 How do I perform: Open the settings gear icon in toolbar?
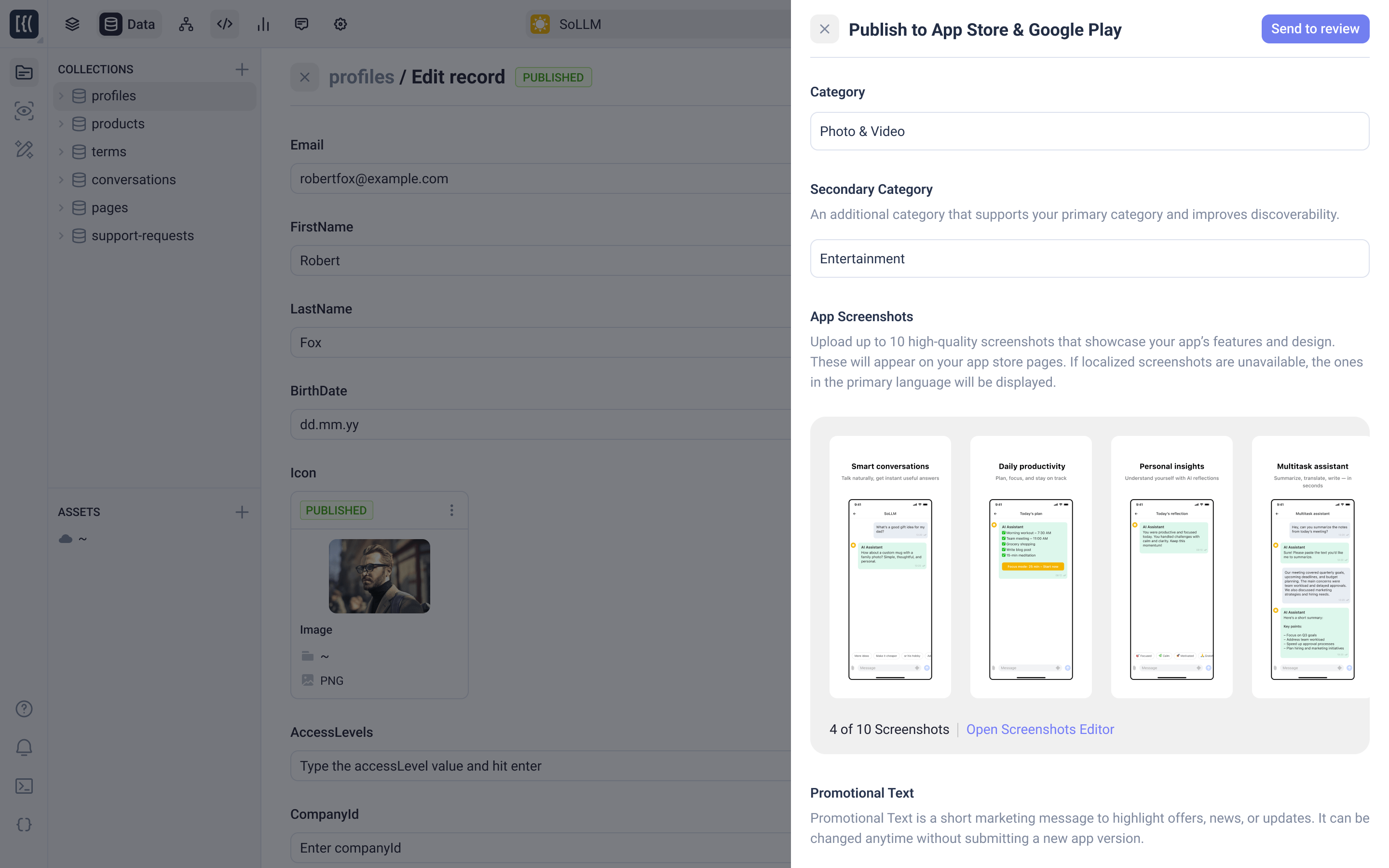[x=340, y=24]
